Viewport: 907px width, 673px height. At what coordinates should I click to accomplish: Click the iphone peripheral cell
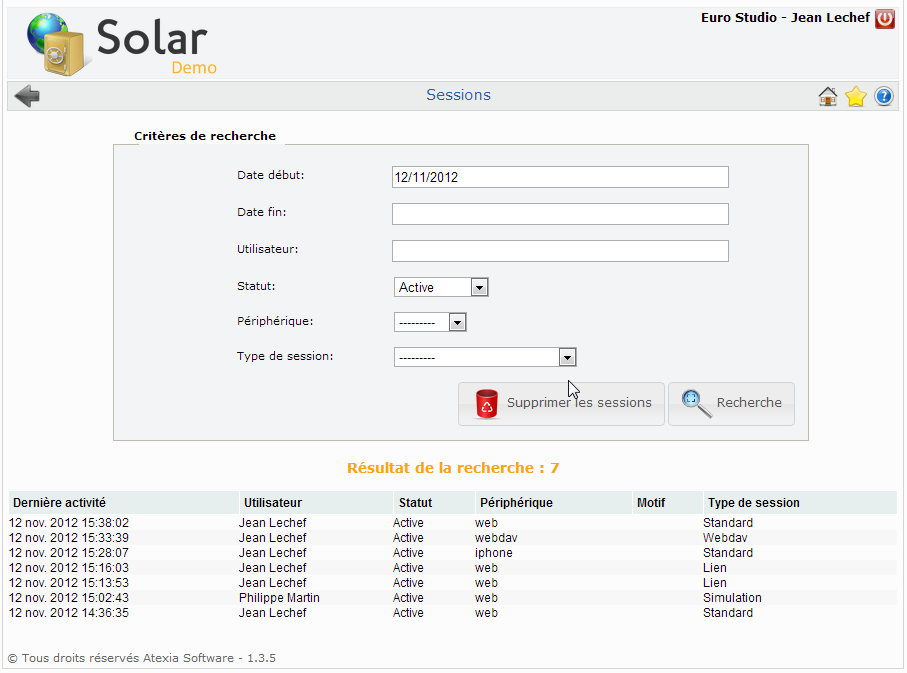click(493, 553)
